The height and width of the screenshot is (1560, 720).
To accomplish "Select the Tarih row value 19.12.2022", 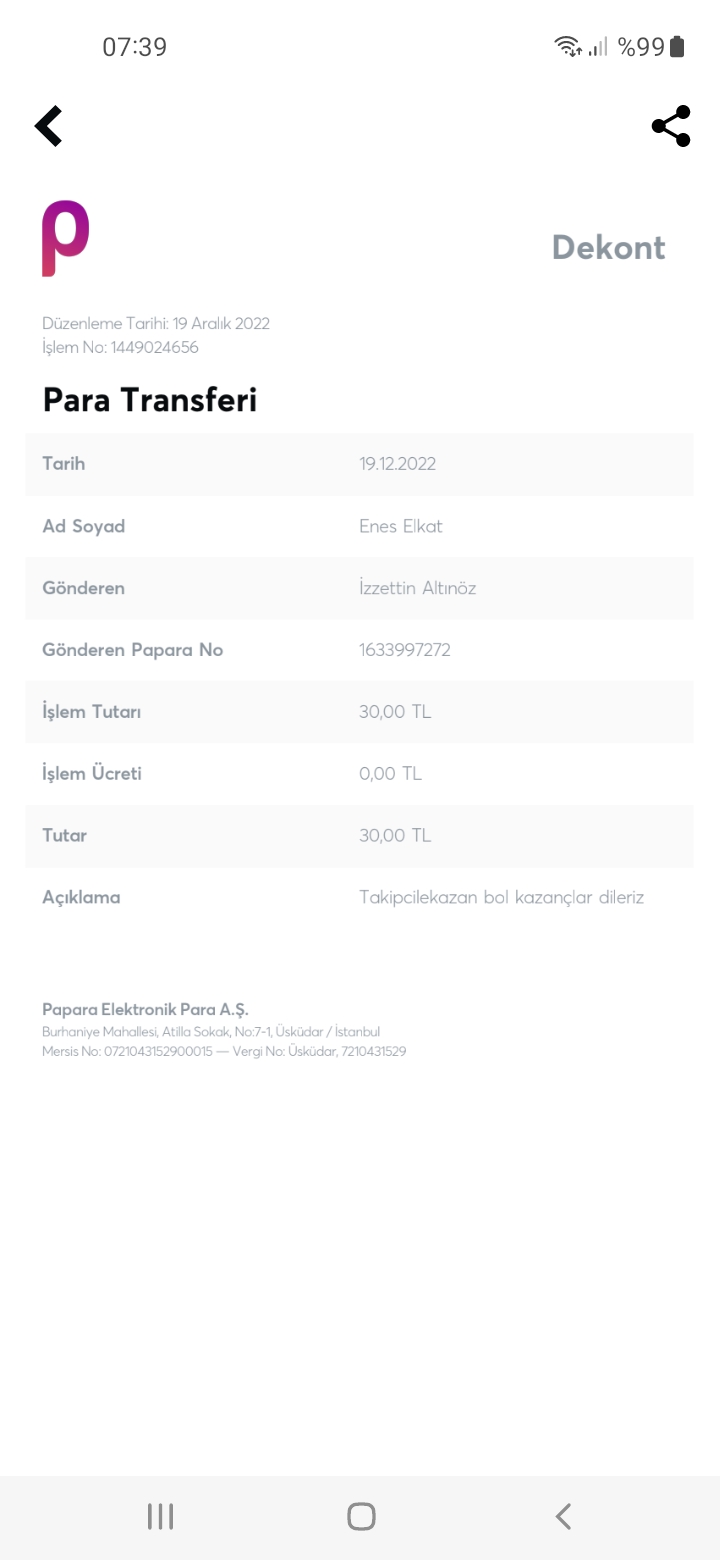I will tap(397, 464).
